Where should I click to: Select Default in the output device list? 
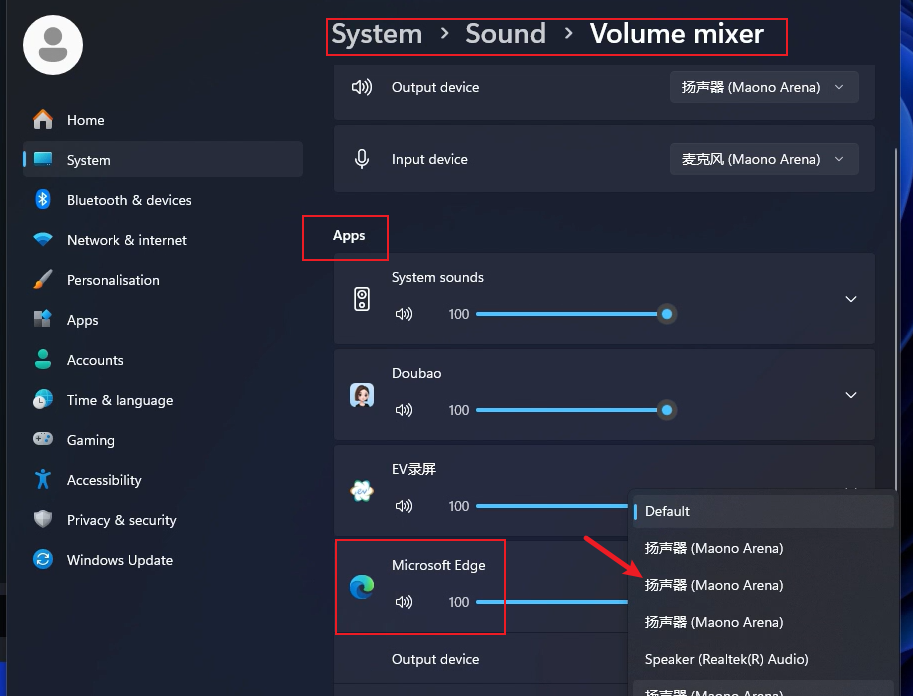(x=668, y=511)
